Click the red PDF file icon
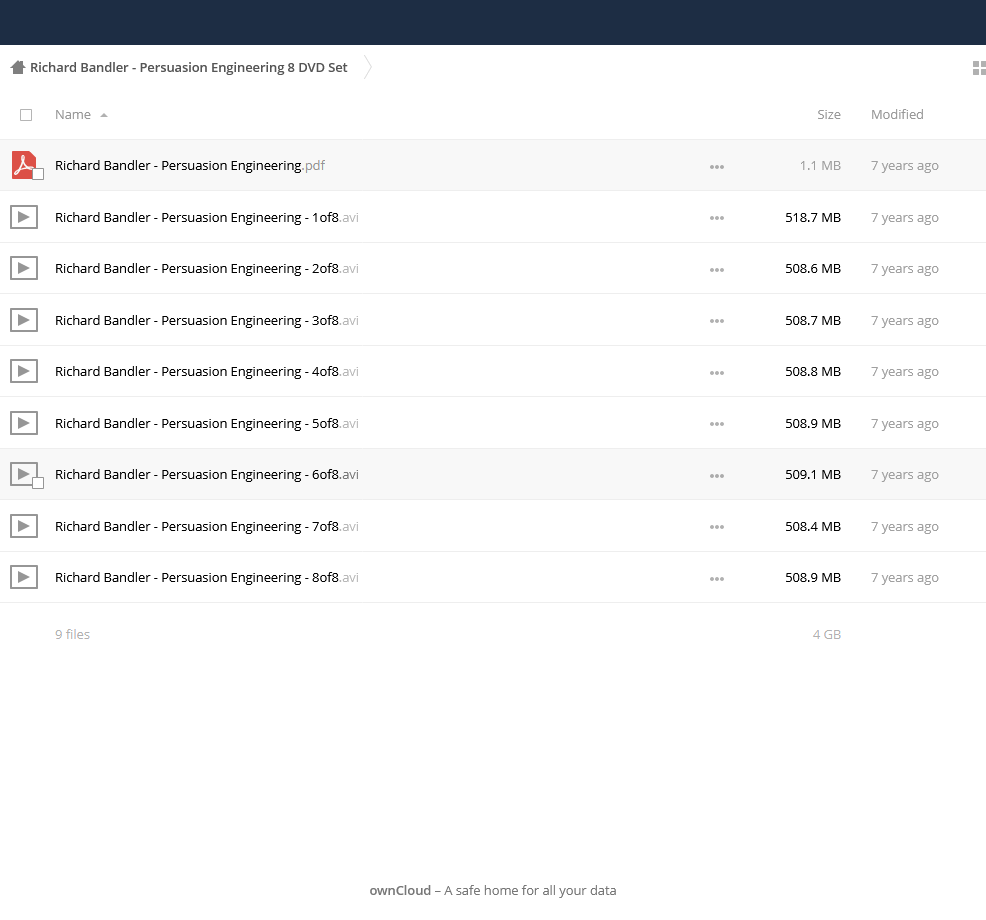The width and height of the screenshot is (986, 920). point(23,165)
